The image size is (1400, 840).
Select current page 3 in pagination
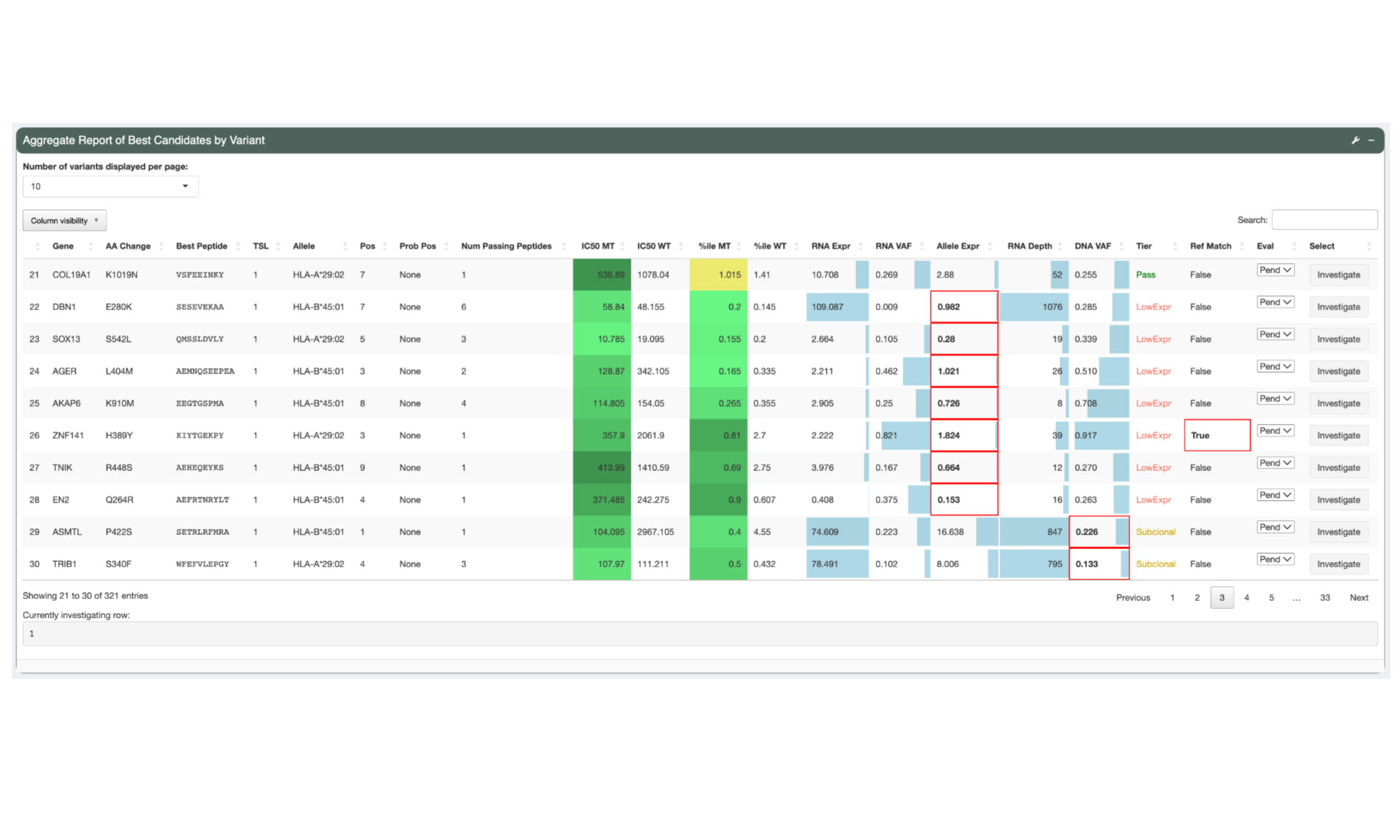1222,598
